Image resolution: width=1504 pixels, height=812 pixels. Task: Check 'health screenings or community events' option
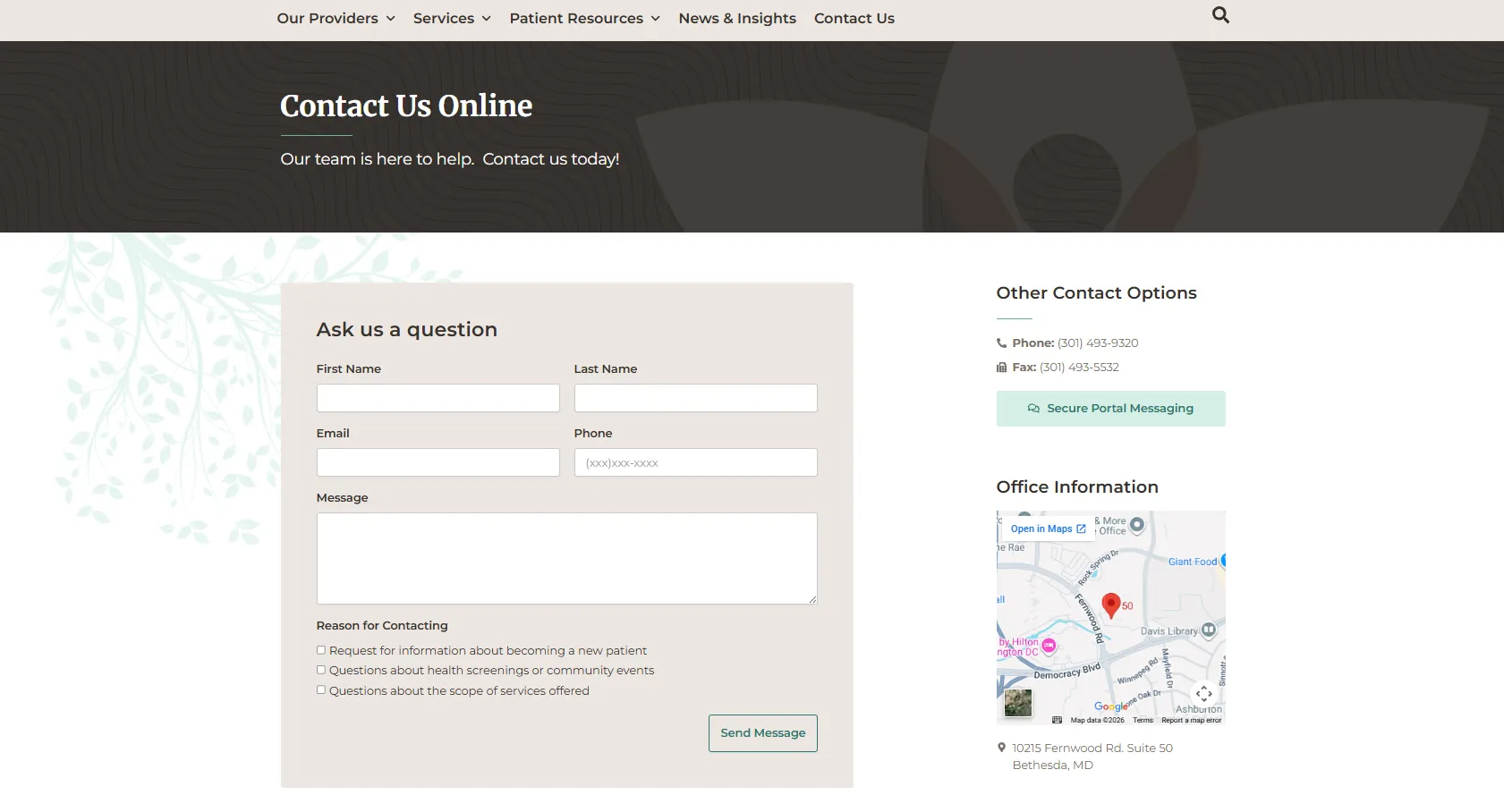pos(321,670)
